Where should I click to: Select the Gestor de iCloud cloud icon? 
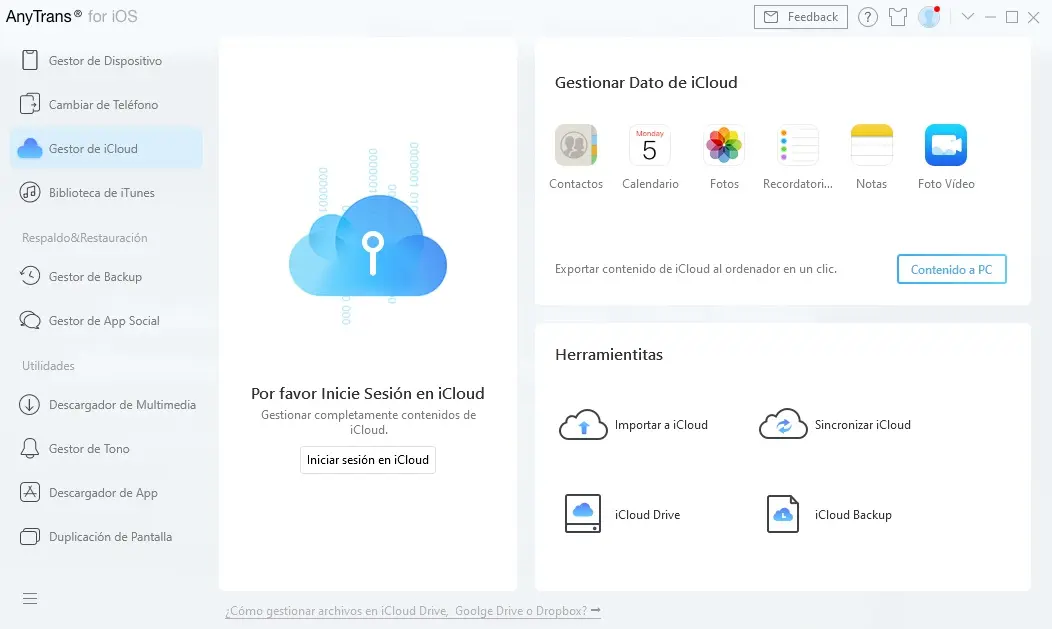point(30,148)
